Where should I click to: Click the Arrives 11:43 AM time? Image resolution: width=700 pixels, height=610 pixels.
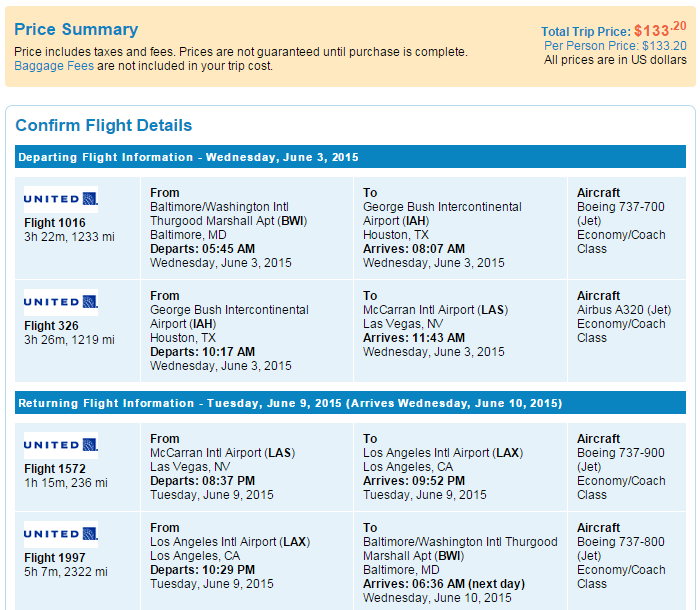point(414,338)
